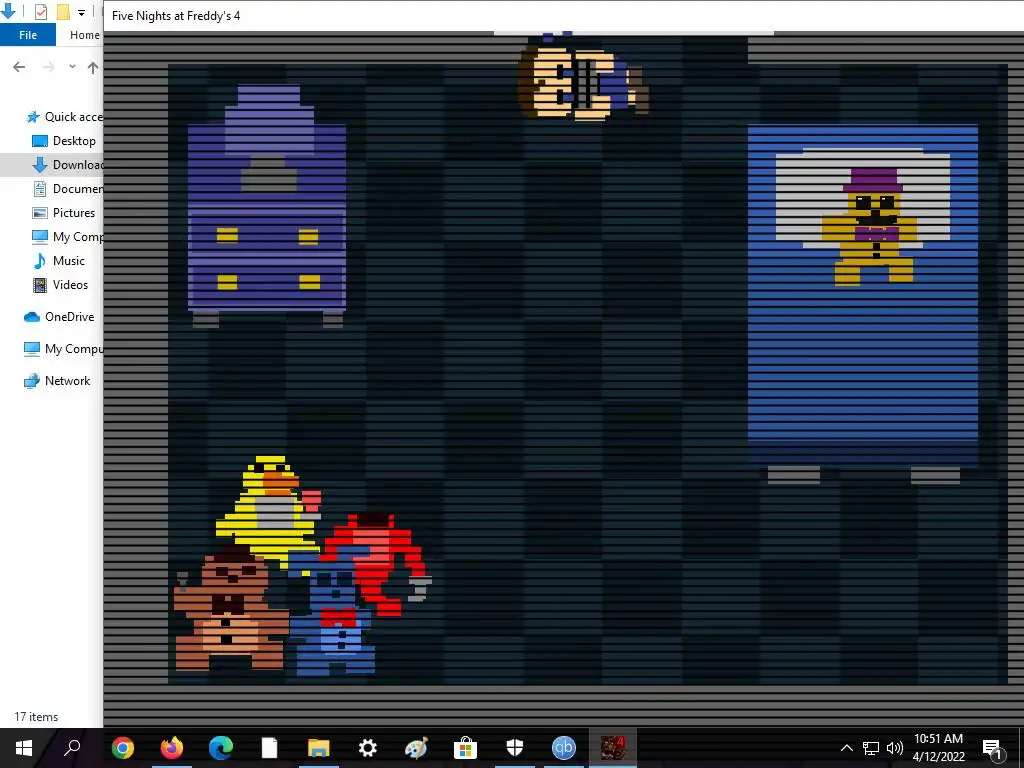Viewport: 1024px width, 768px height.
Task: Open Desktop in the navigation pane
Action: click(64, 141)
